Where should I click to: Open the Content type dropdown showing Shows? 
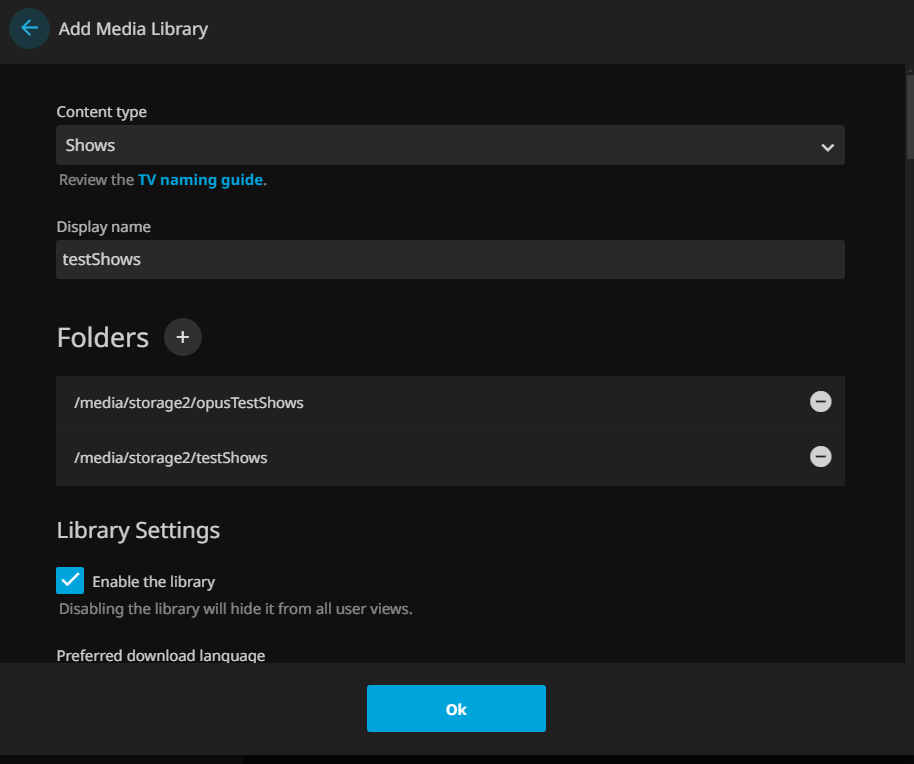click(x=440, y=145)
